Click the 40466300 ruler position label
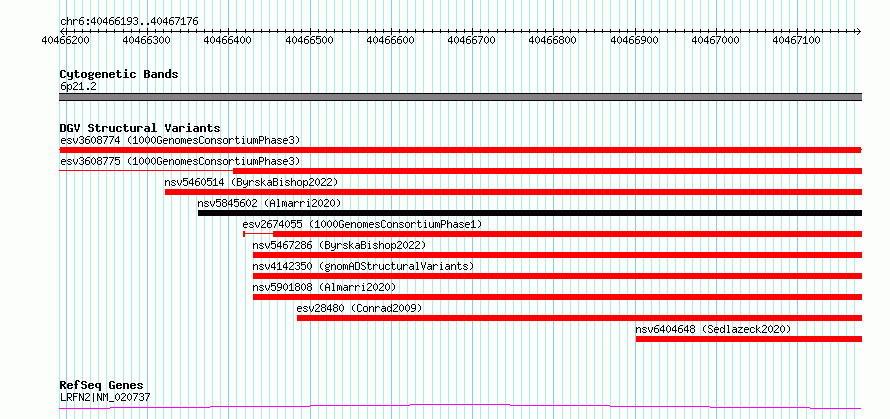 click(147, 40)
